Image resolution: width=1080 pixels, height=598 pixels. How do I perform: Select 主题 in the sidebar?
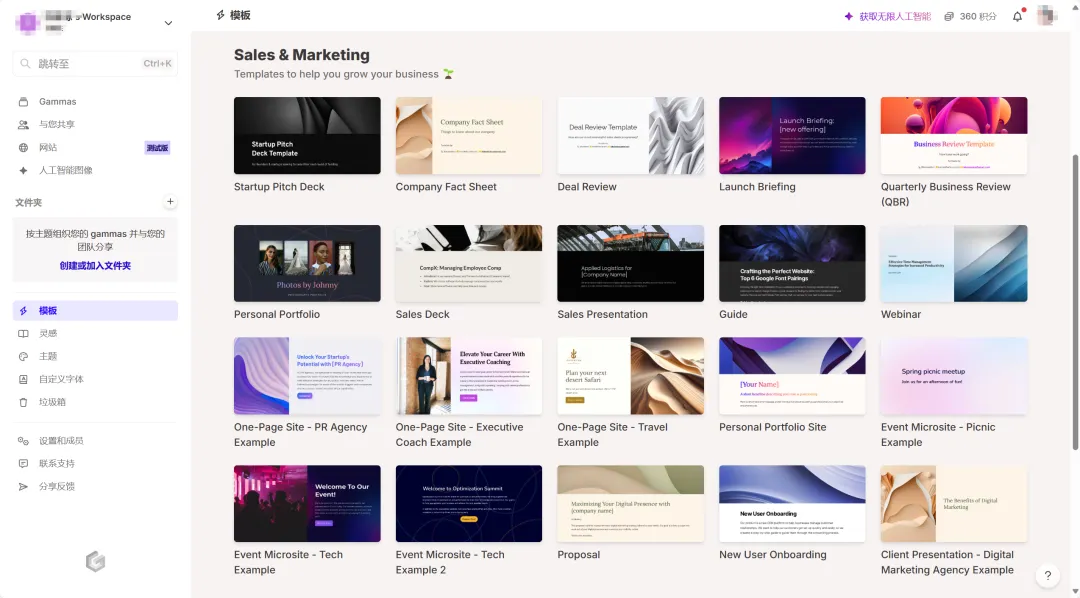tap(48, 357)
